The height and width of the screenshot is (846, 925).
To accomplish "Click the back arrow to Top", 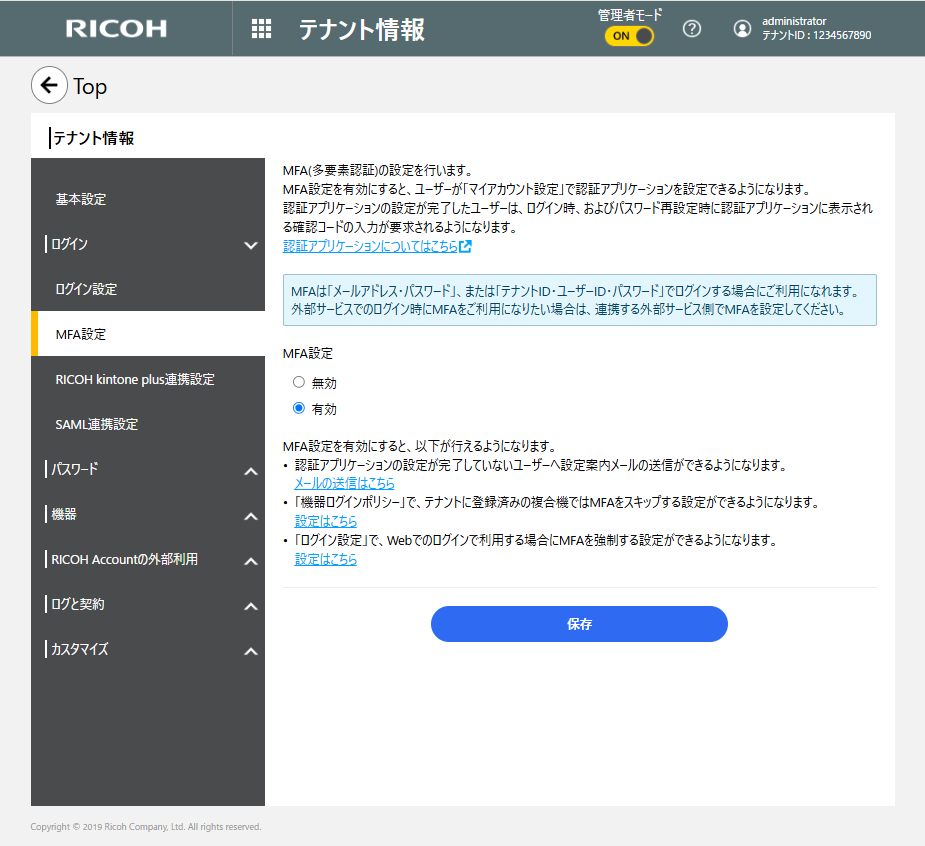I will pos(50,86).
